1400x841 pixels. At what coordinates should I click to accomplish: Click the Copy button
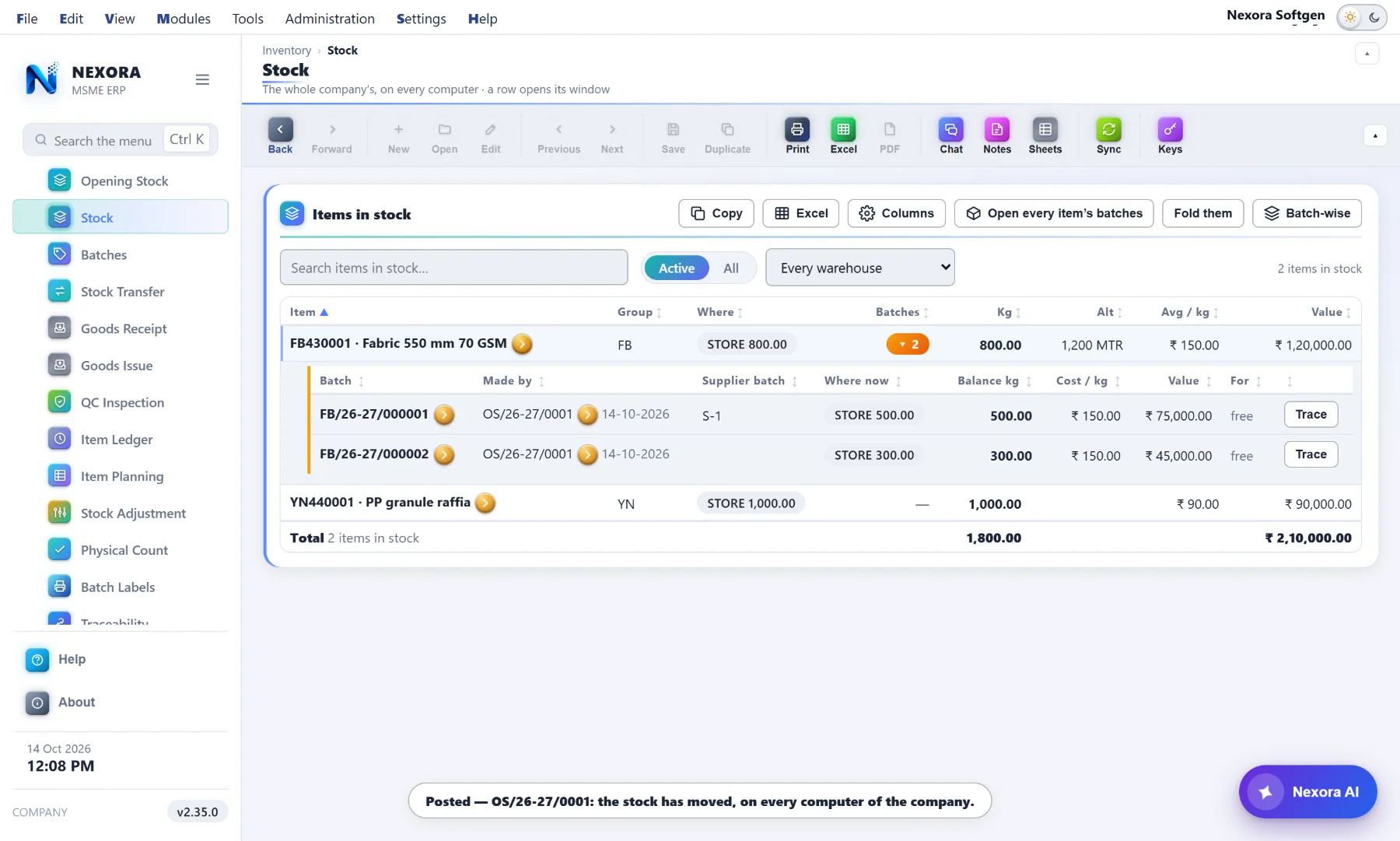click(716, 213)
